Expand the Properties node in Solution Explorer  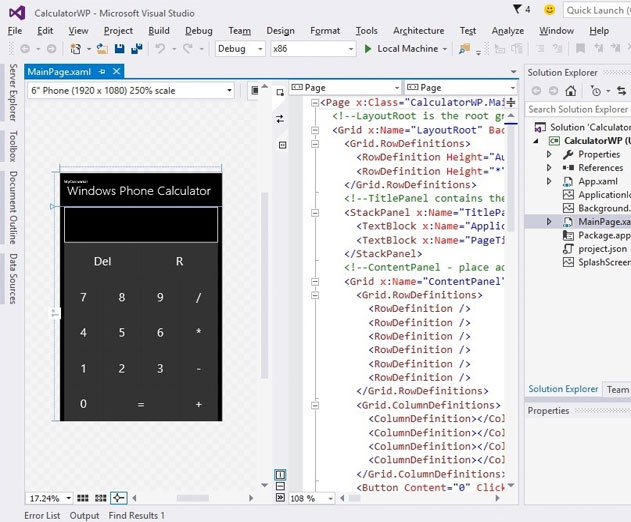point(549,154)
